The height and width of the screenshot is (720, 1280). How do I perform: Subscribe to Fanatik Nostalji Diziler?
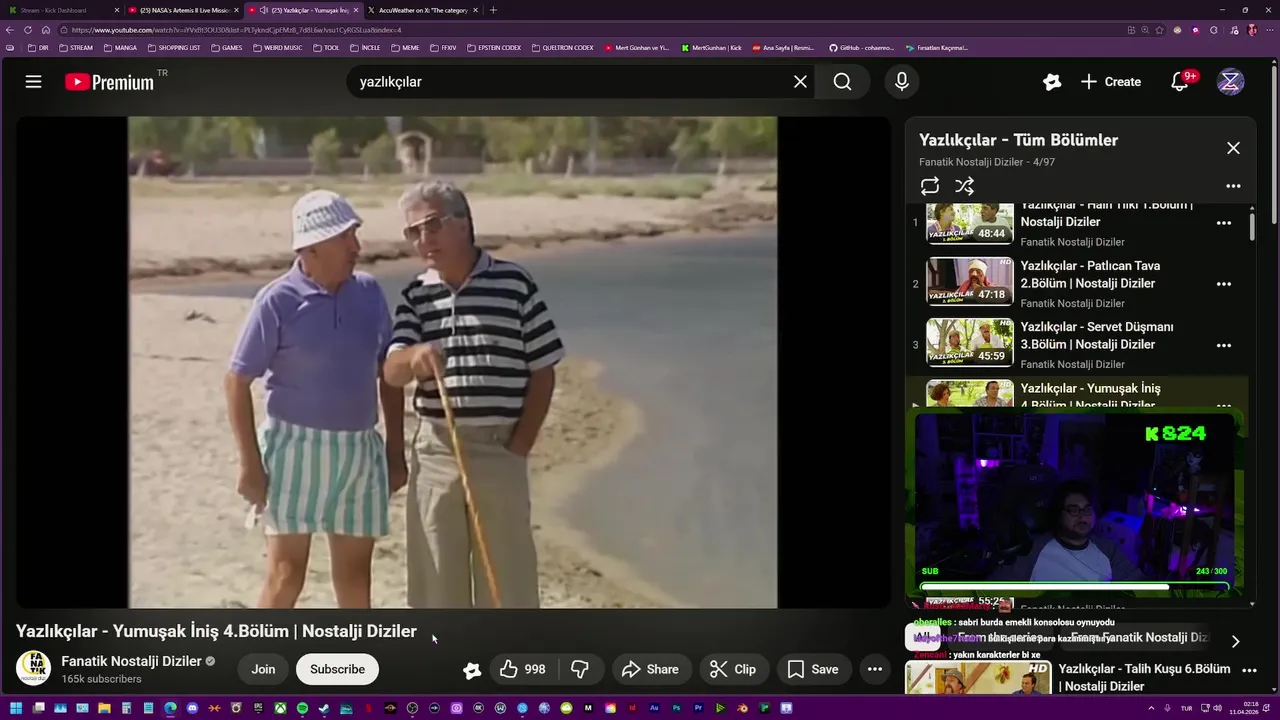337,669
